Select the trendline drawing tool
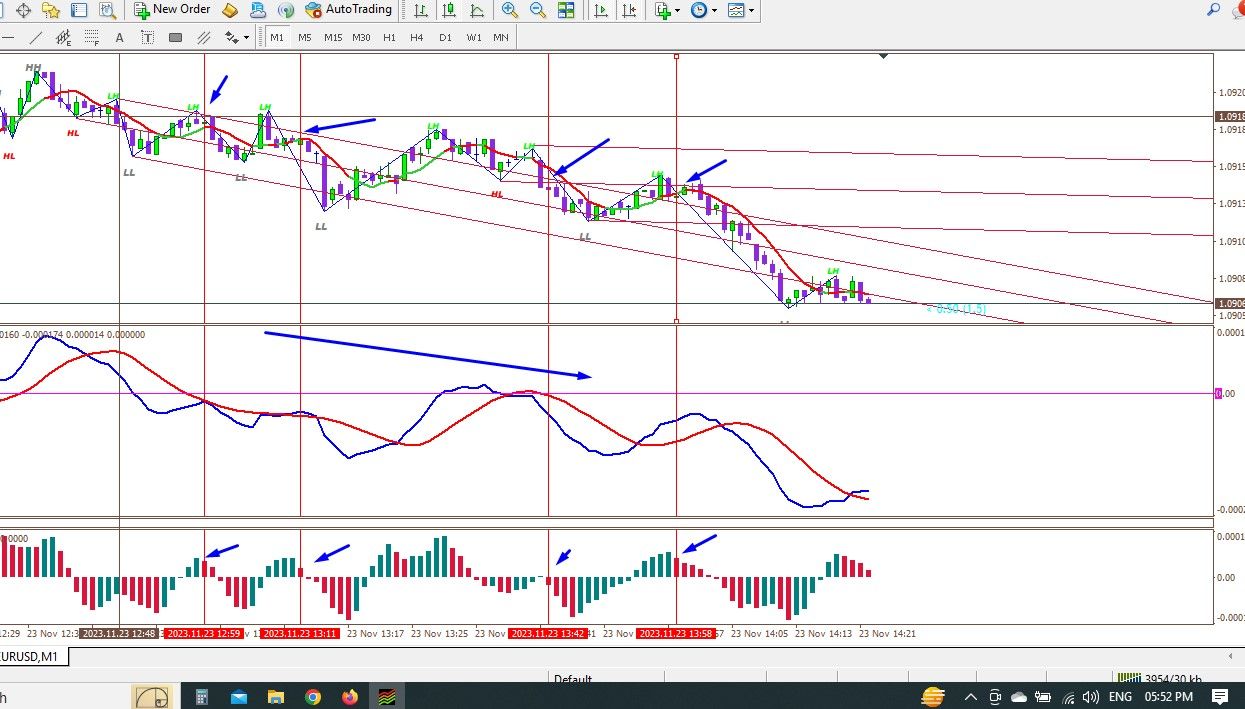Viewport: 1245px width, 709px height. [x=36, y=37]
